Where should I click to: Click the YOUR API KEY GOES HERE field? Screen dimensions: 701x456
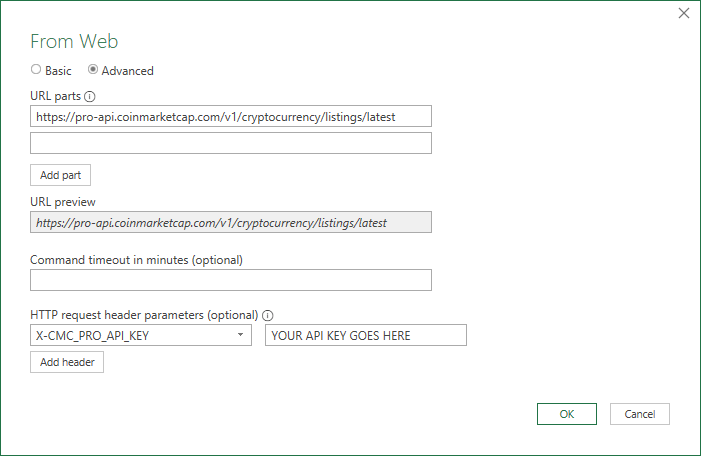tap(365, 336)
